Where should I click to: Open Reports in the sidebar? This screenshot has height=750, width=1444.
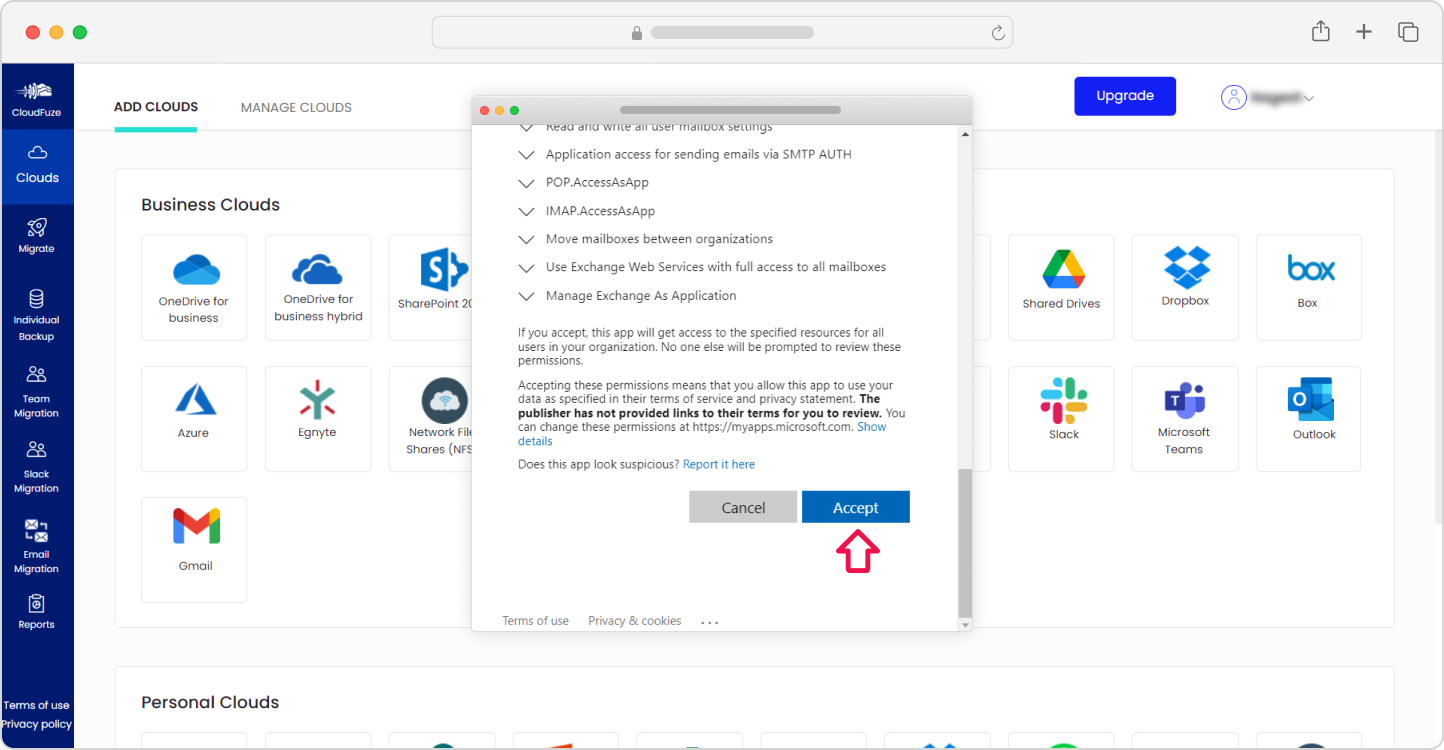(x=37, y=612)
